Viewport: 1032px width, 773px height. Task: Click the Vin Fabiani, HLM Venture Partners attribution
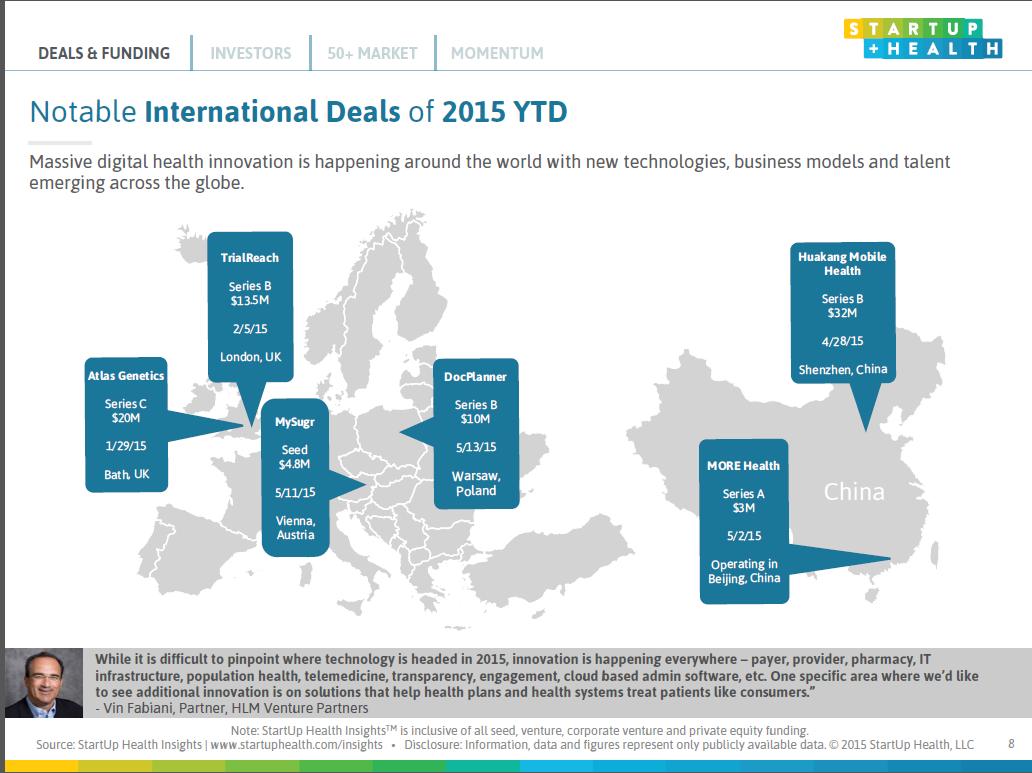[x=232, y=708]
